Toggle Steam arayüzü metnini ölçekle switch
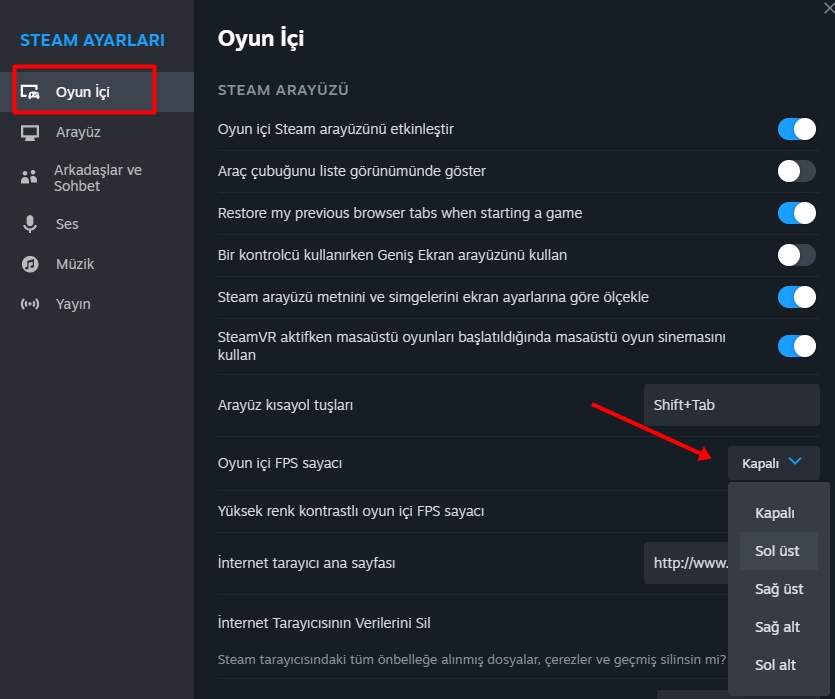The image size is (835, 699). coord(797,297)
